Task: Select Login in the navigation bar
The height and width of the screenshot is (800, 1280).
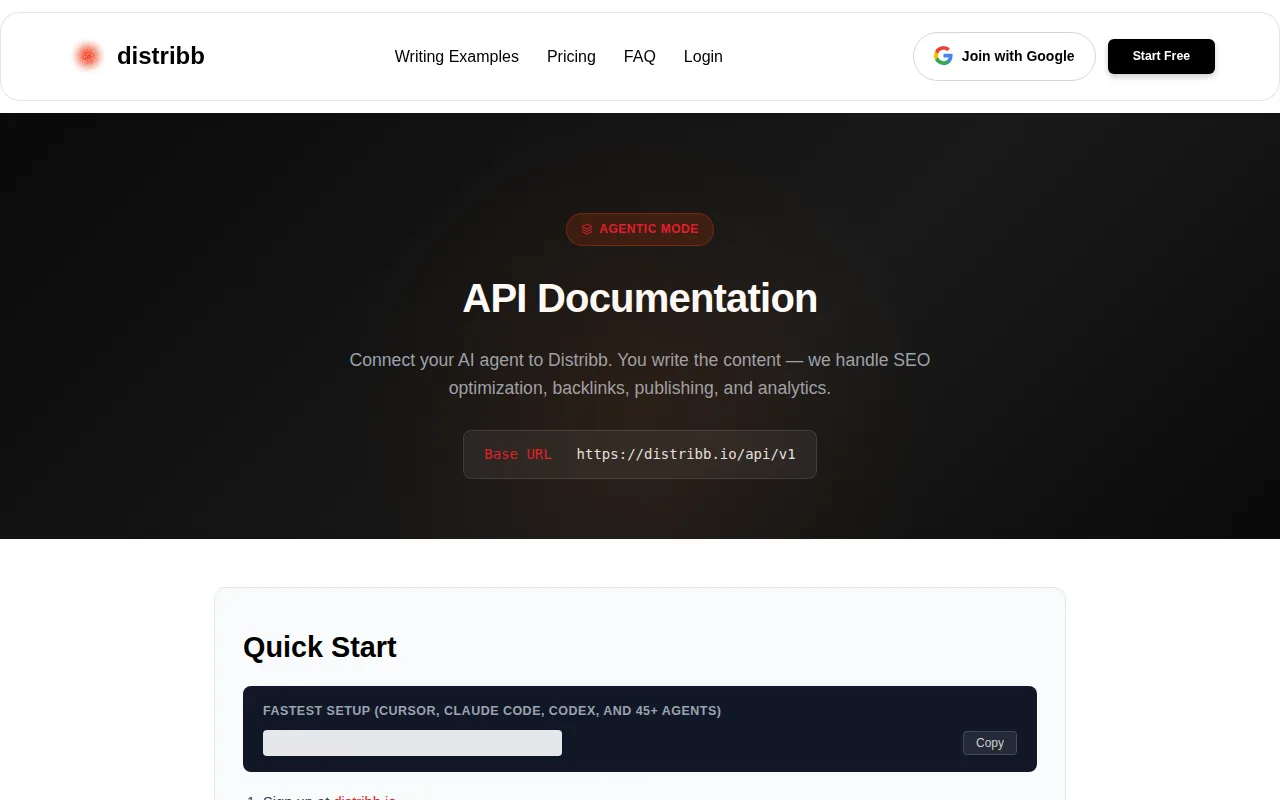Action: pyautogui.click(x=703, y=57)
